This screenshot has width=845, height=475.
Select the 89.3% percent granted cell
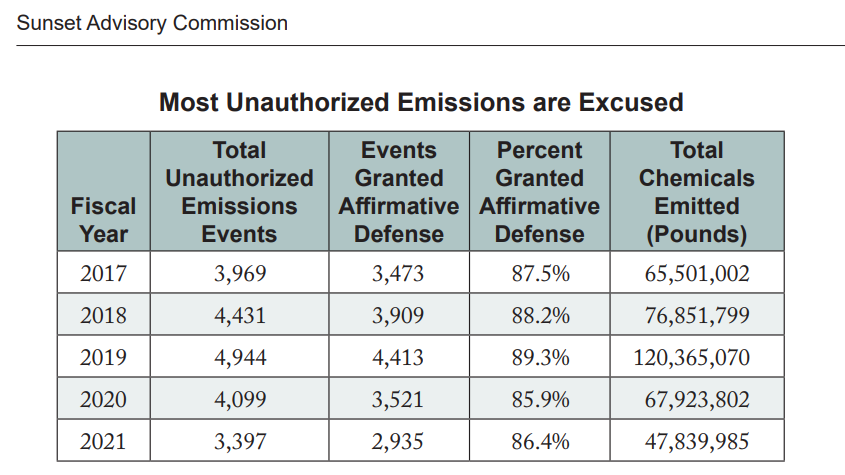pos(540,357)
